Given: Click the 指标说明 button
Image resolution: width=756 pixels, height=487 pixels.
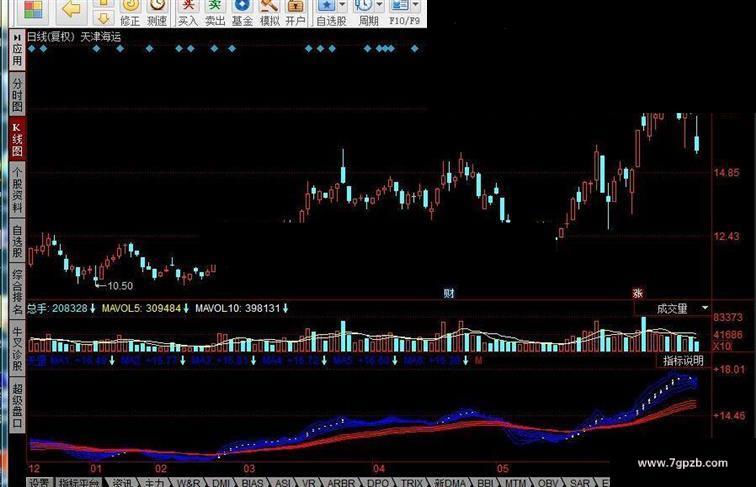Looking at the screenshot, I should (x=683, y=360).
